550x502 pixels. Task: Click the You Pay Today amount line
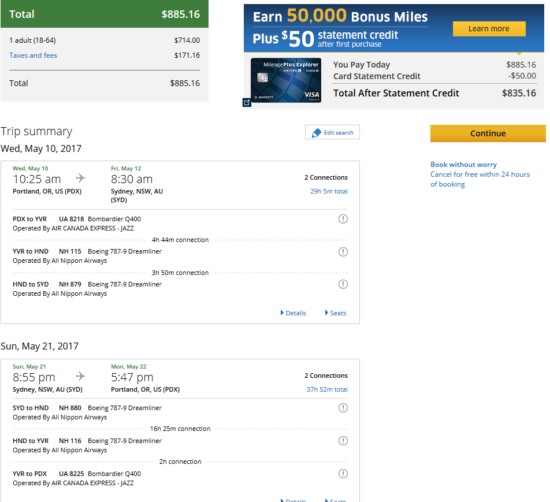(x=435, y=65)
